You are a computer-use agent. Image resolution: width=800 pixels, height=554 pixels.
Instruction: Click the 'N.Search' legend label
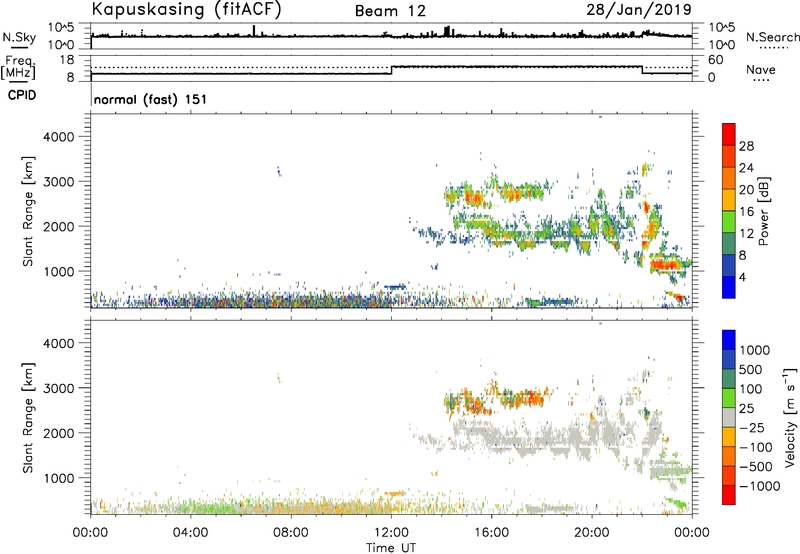click(x=773, y=37)
